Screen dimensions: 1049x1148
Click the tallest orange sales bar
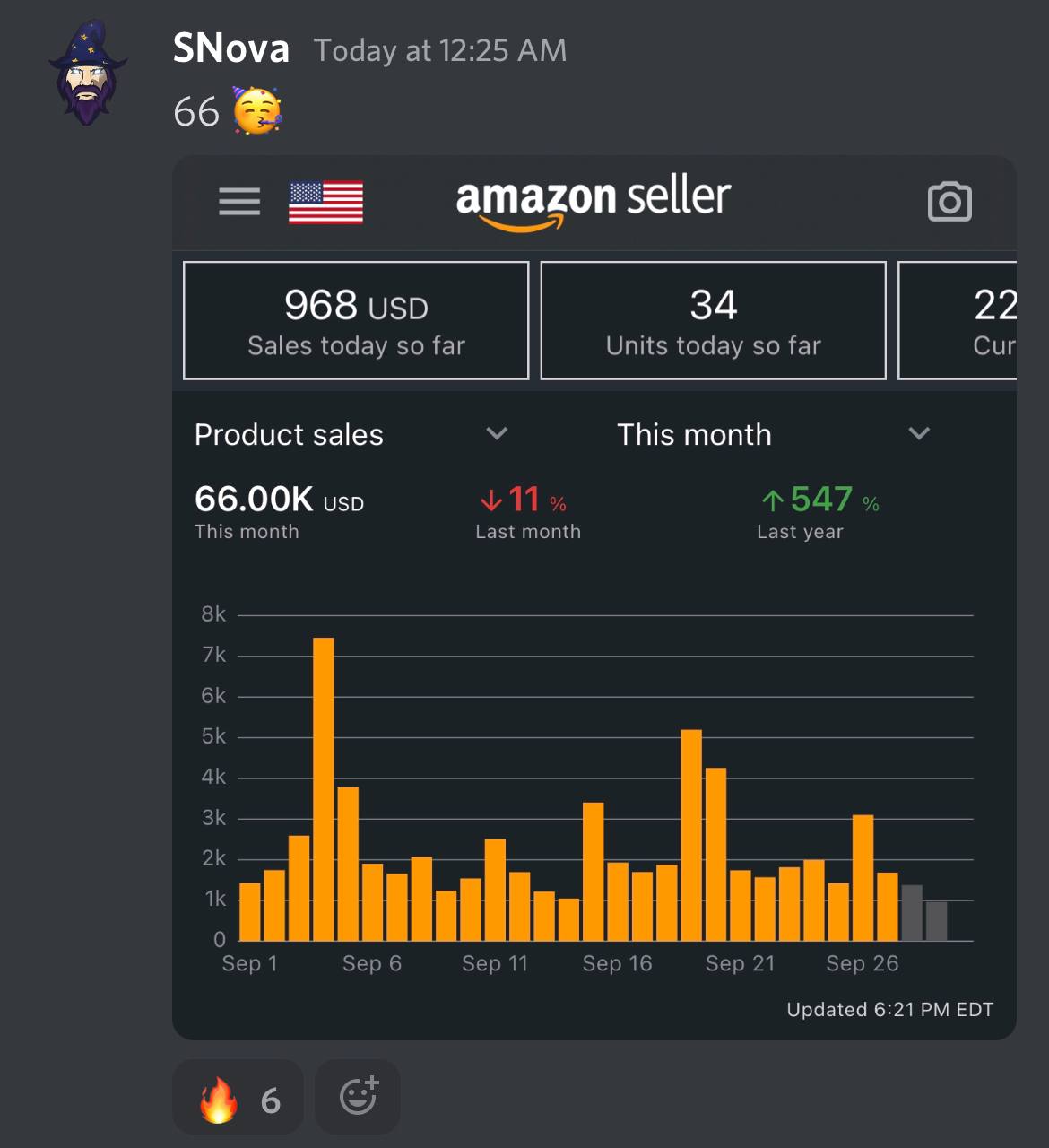(x=324, y=788)
